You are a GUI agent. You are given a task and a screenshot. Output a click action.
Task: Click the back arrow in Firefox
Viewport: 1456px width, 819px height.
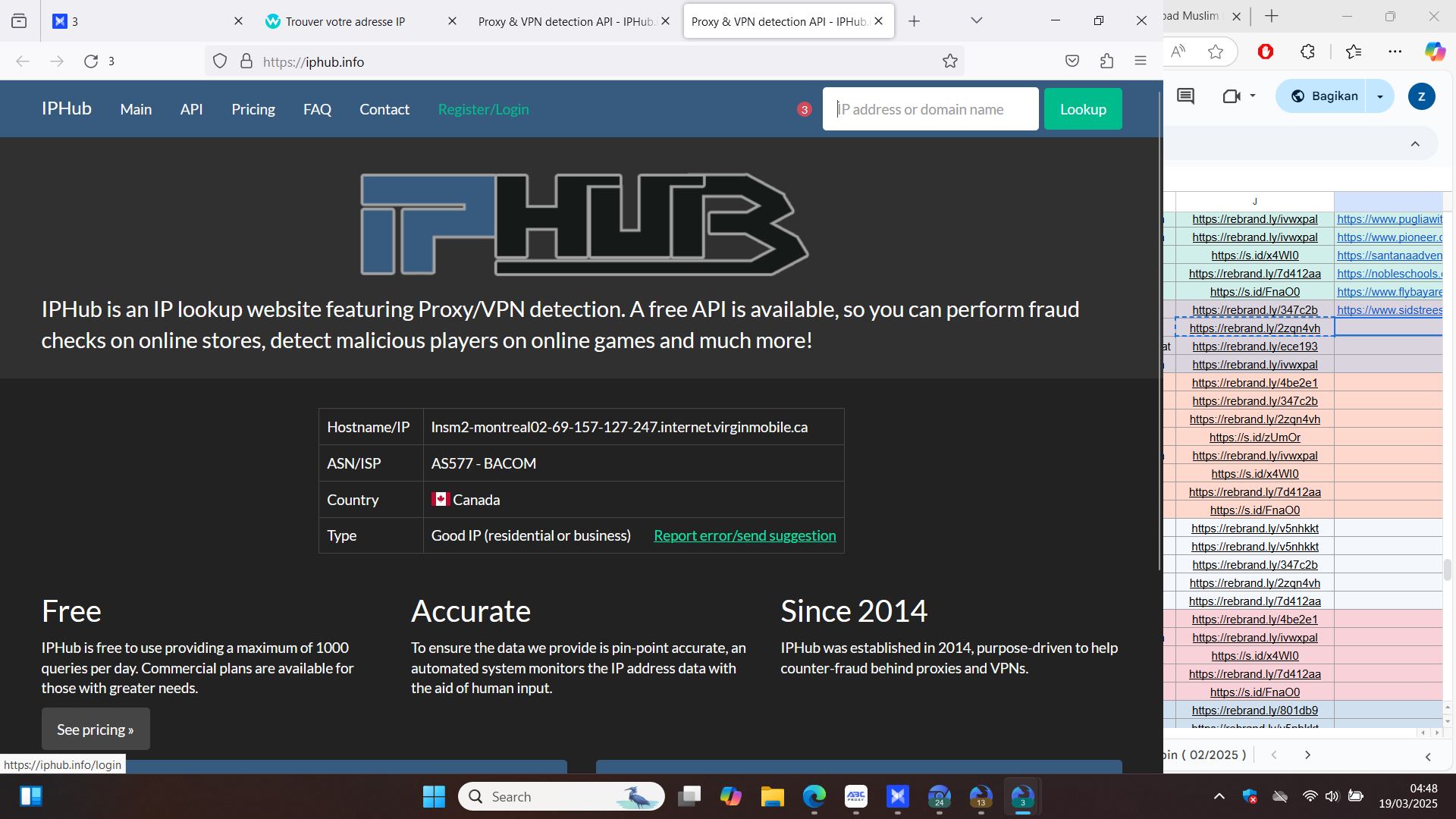click(x=23, y=61)
